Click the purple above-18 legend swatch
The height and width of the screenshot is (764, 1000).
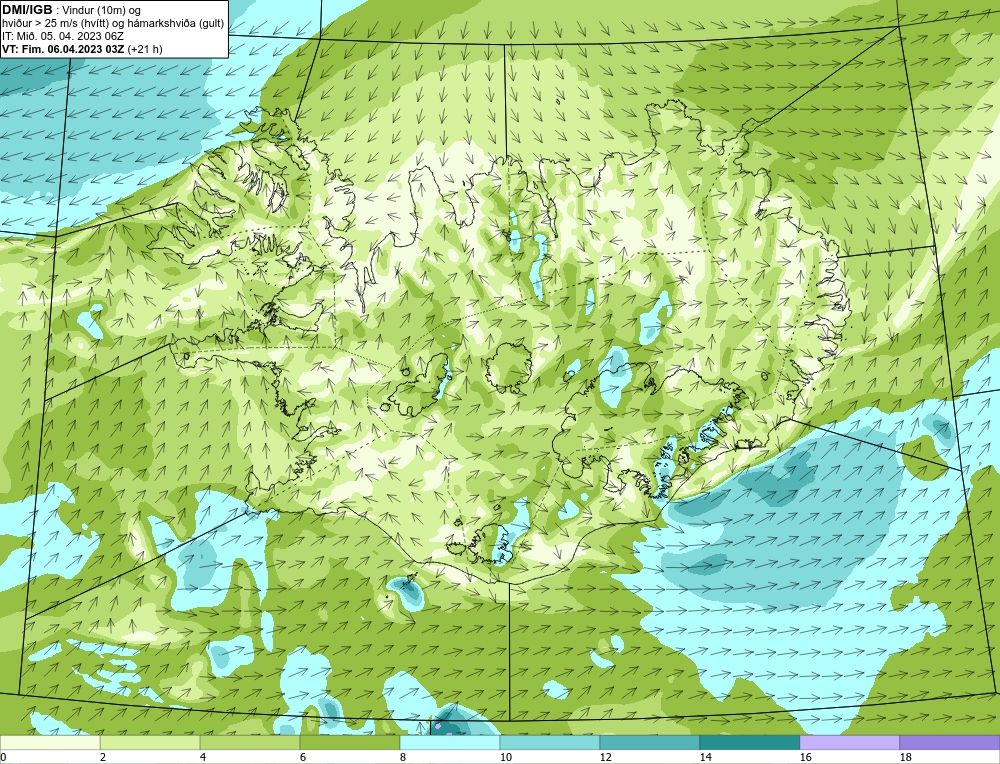coord(950,742)
